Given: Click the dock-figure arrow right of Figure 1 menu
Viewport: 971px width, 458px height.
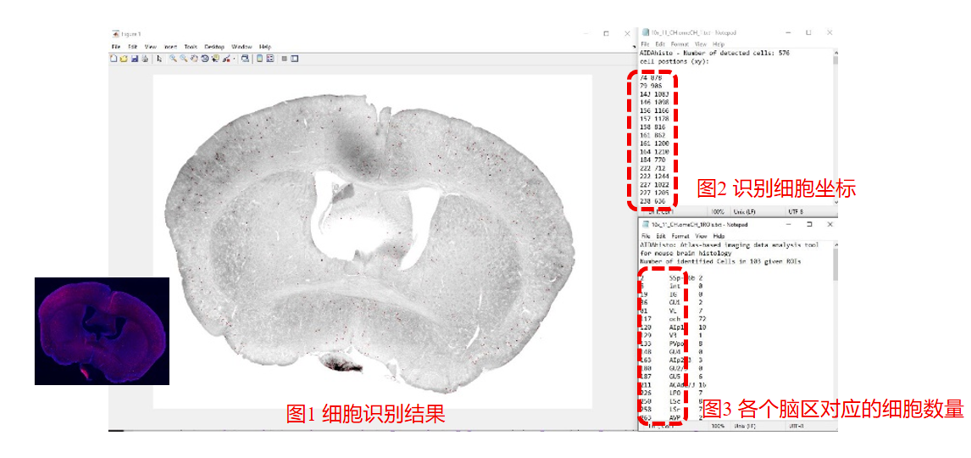Looking at the screenshot, I should coord(634,46).
